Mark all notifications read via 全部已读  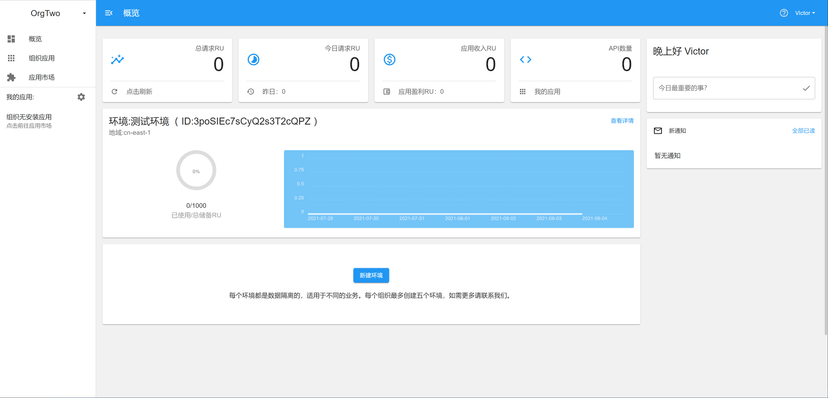coord(803,130)
